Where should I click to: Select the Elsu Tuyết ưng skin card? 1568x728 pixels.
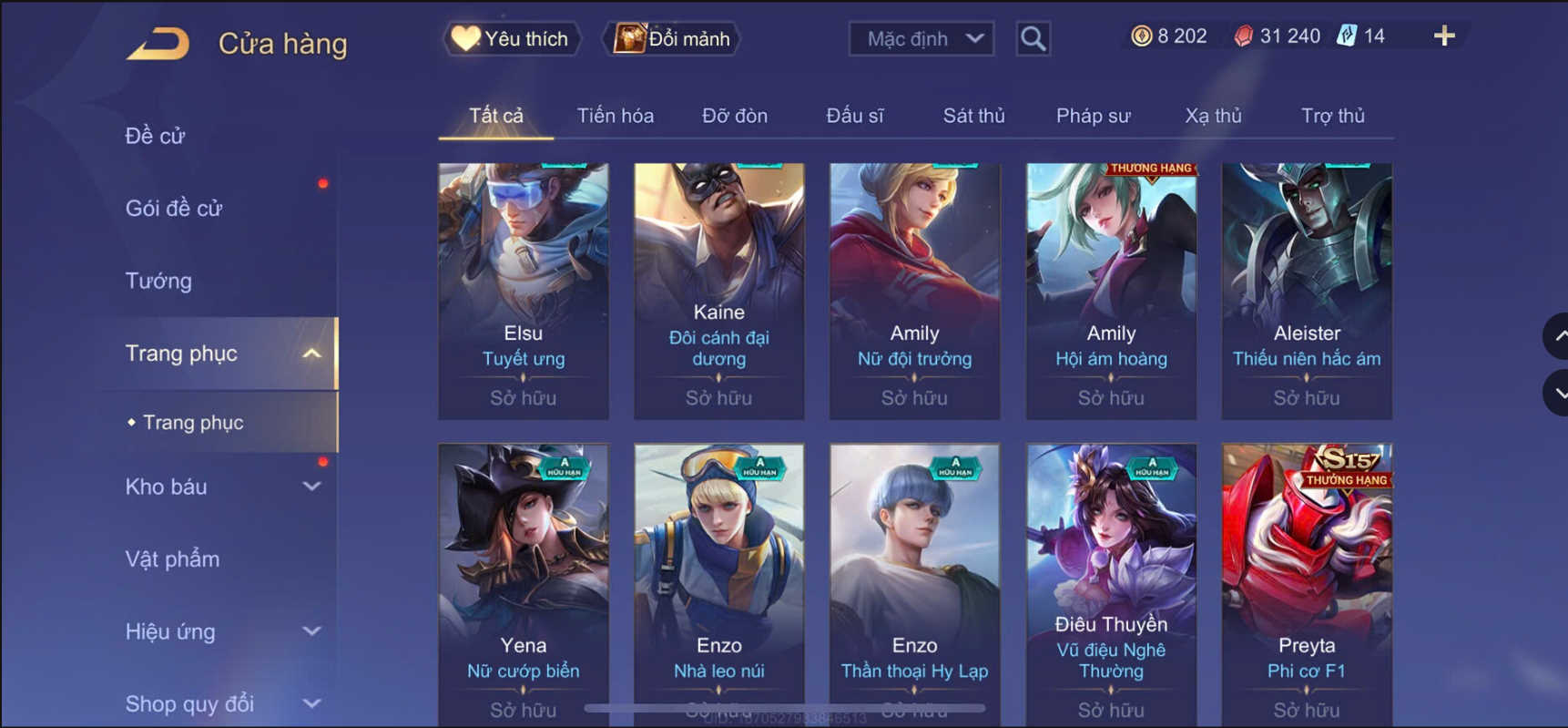(524, 292)
